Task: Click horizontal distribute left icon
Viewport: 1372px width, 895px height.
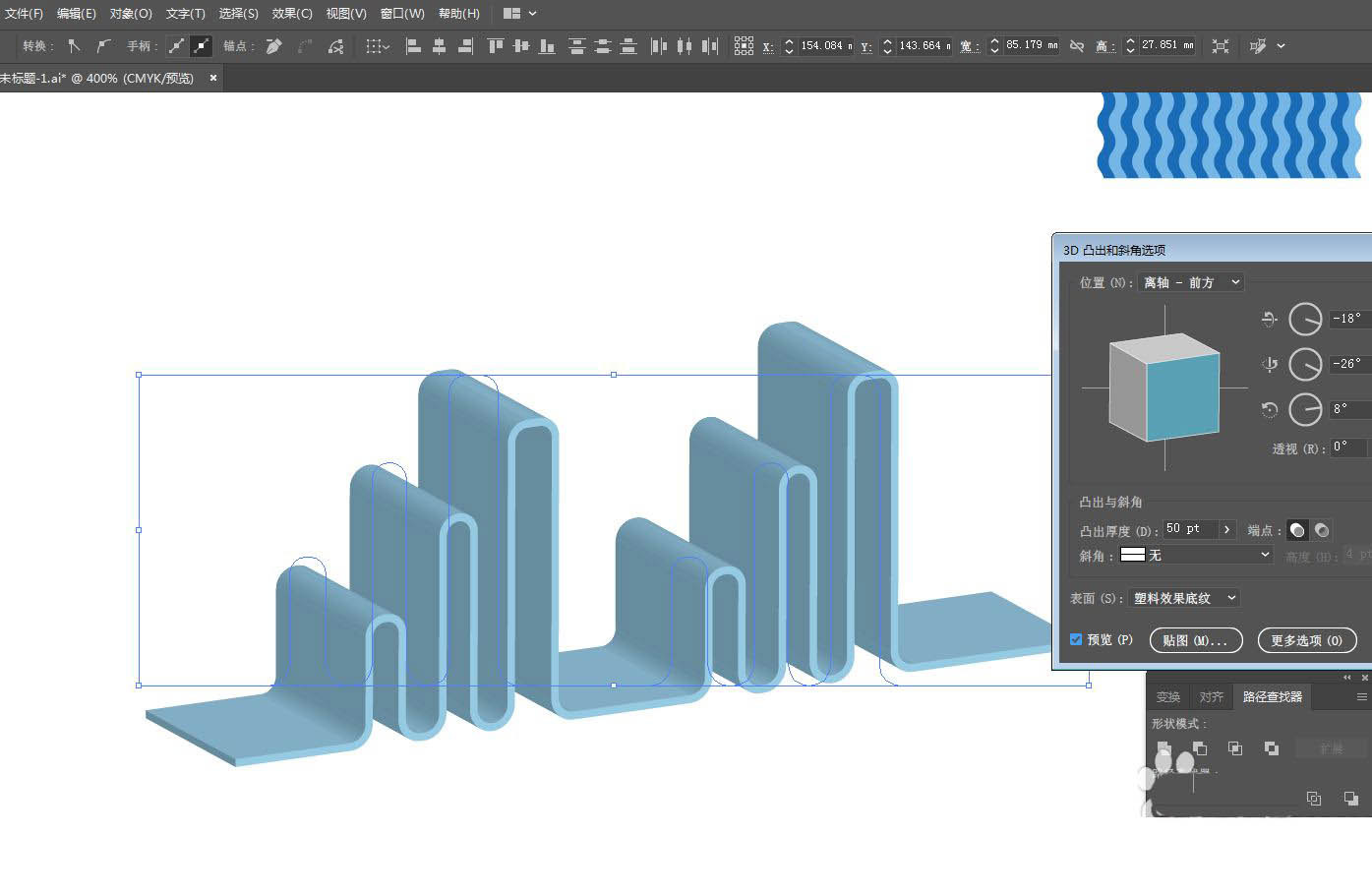Action: (659, 46)
